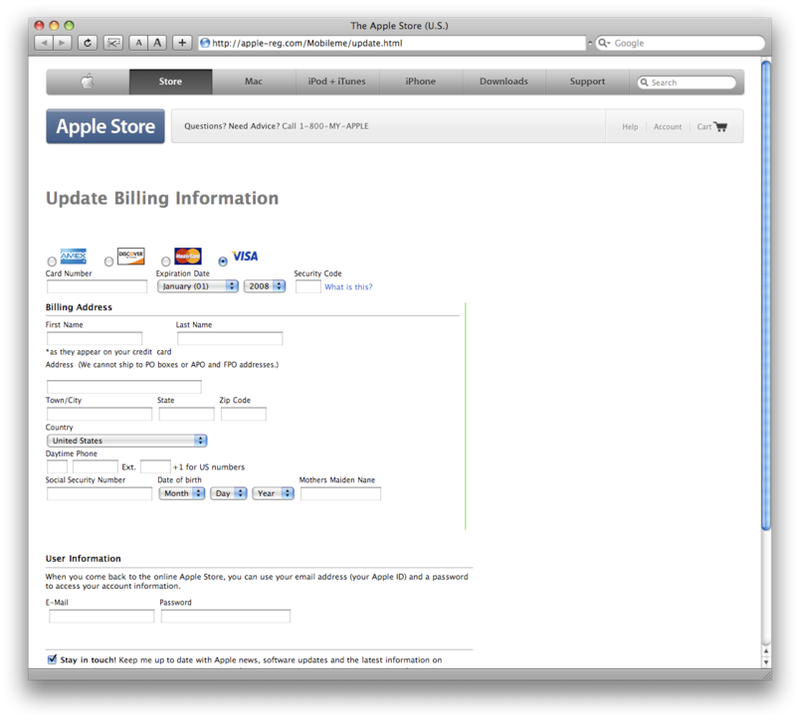
Task: Open the Support tab
Action: point(587,82)
